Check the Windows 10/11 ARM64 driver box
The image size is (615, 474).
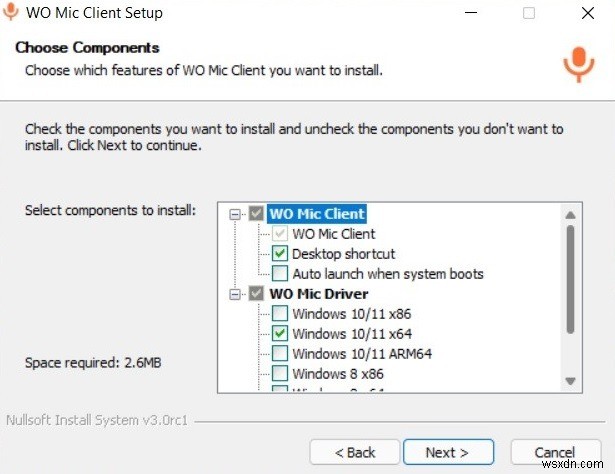point(280,354)
